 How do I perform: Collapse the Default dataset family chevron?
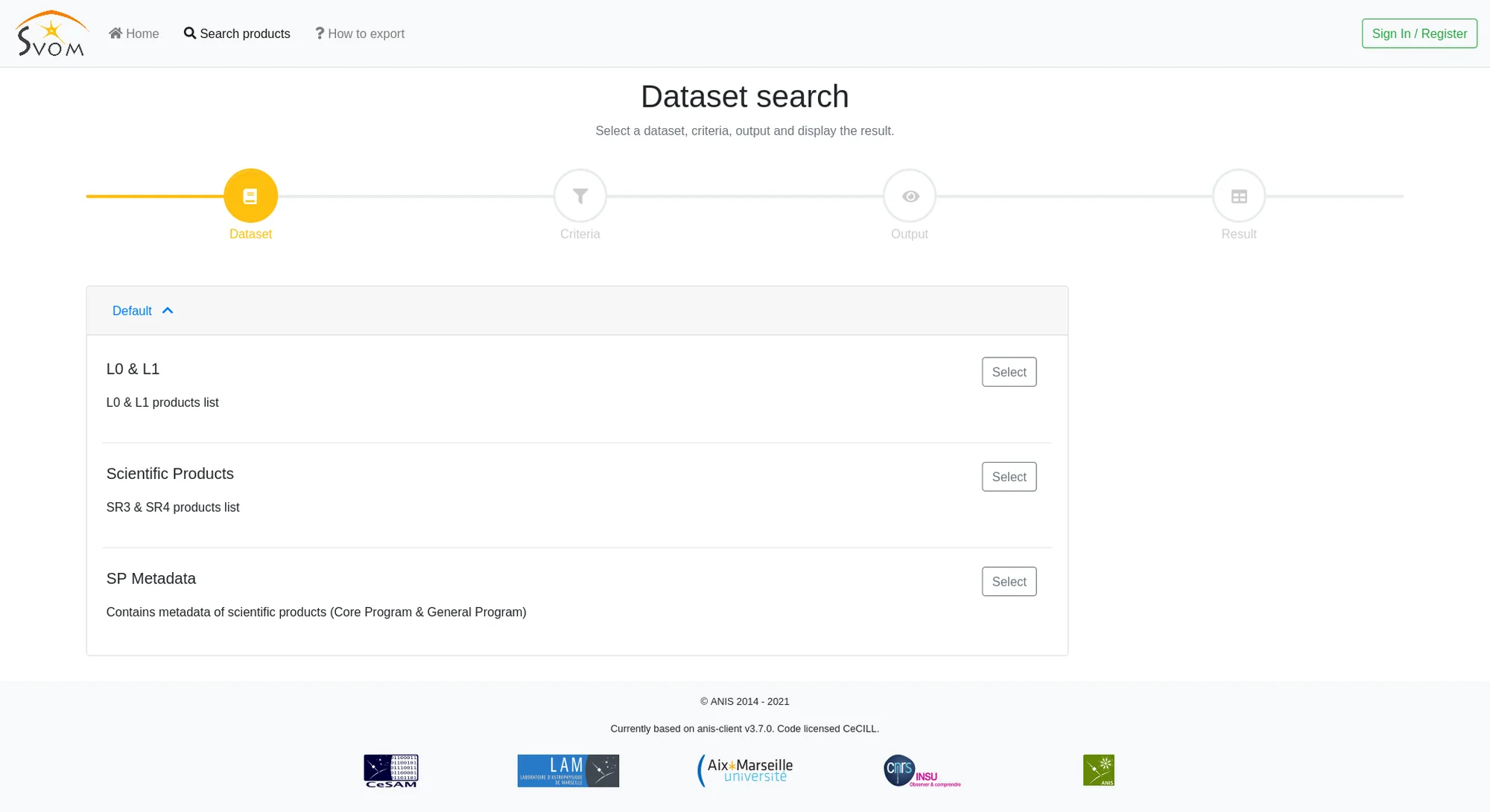pos(168,311)
